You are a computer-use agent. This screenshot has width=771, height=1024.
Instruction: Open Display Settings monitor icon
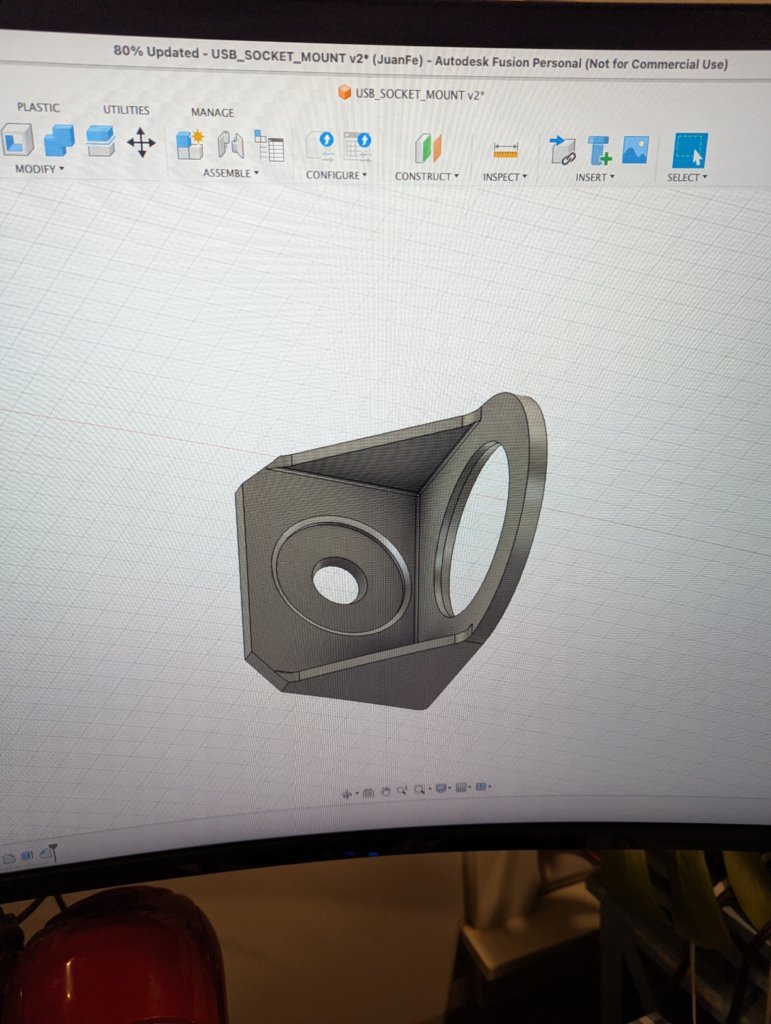441,789
